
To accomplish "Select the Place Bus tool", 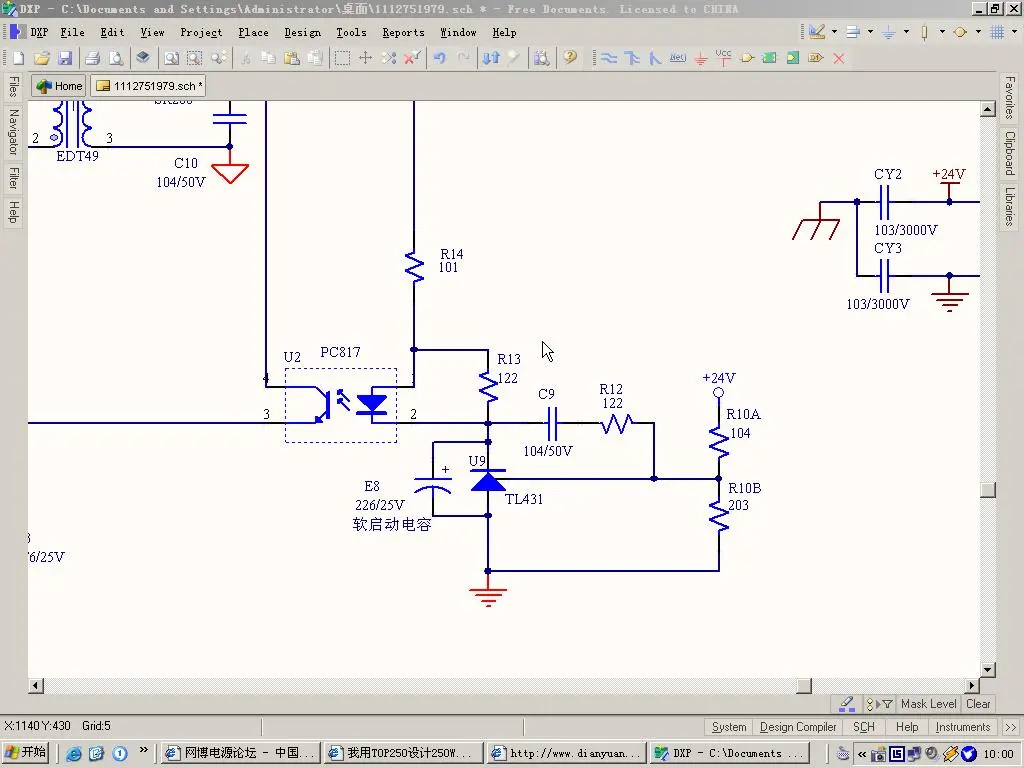I will [x=632, y=58].
